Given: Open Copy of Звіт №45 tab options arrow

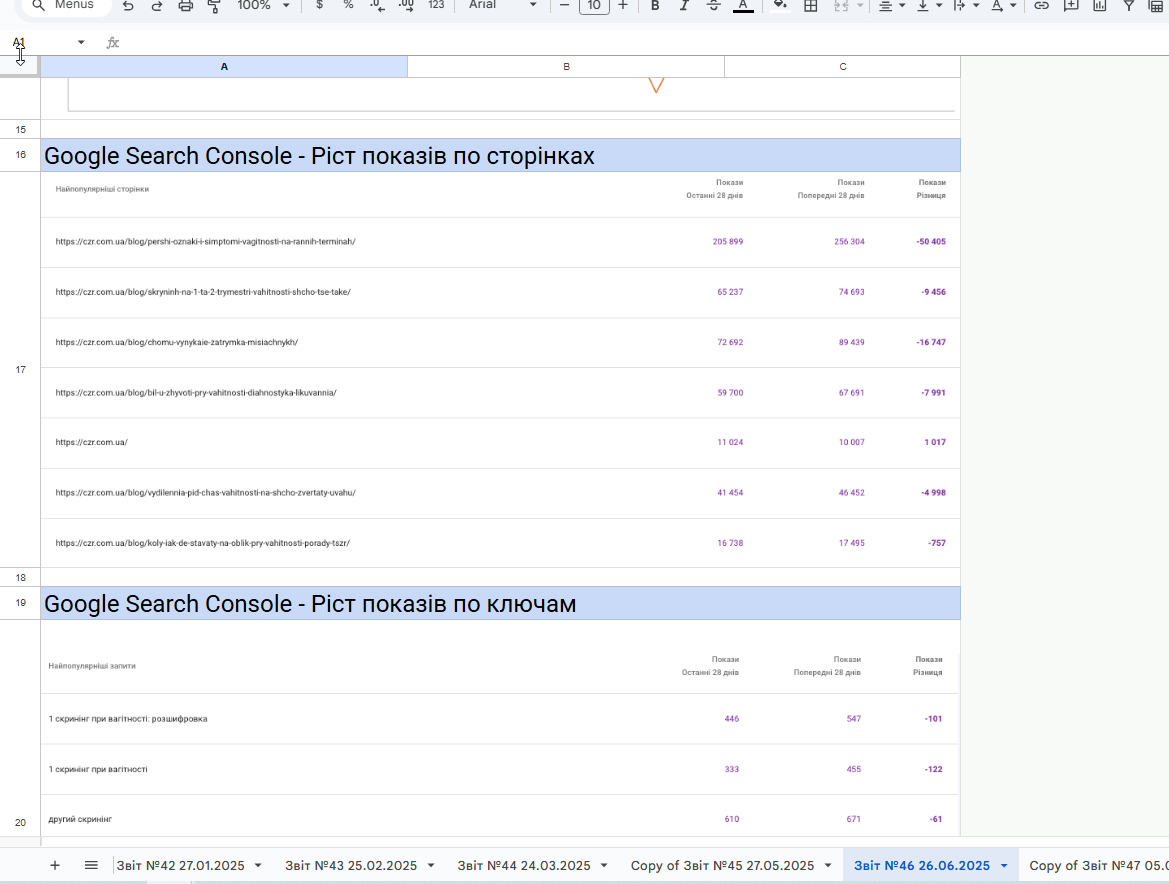Looking at the screenshot, I should 828,865.
